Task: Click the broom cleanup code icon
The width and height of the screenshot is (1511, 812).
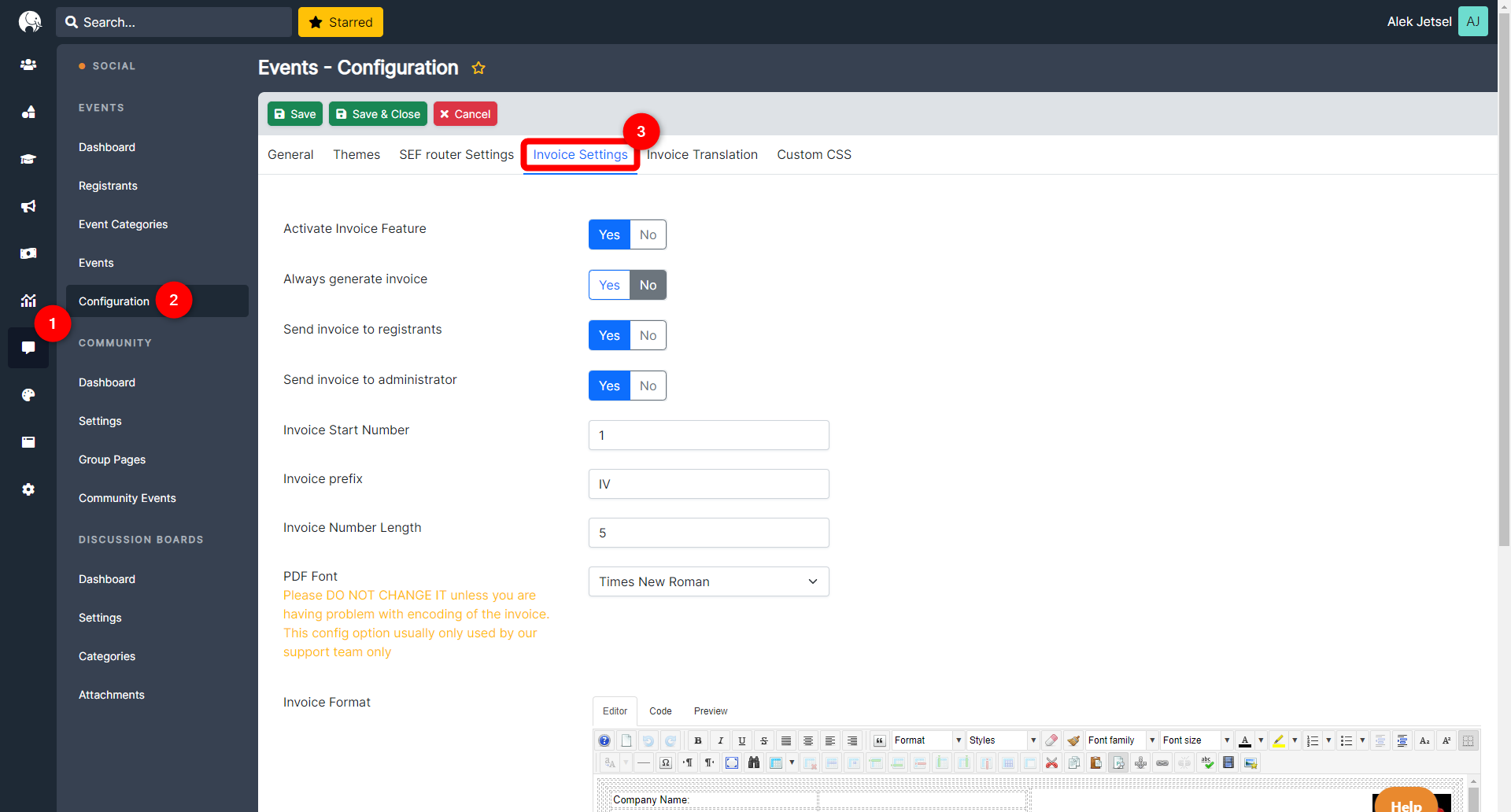Action: pos(1073,740)
